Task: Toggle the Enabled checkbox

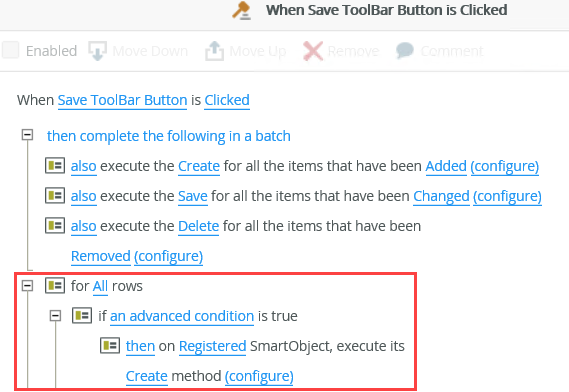Action: pyautogui.click(x=11, y=50)
